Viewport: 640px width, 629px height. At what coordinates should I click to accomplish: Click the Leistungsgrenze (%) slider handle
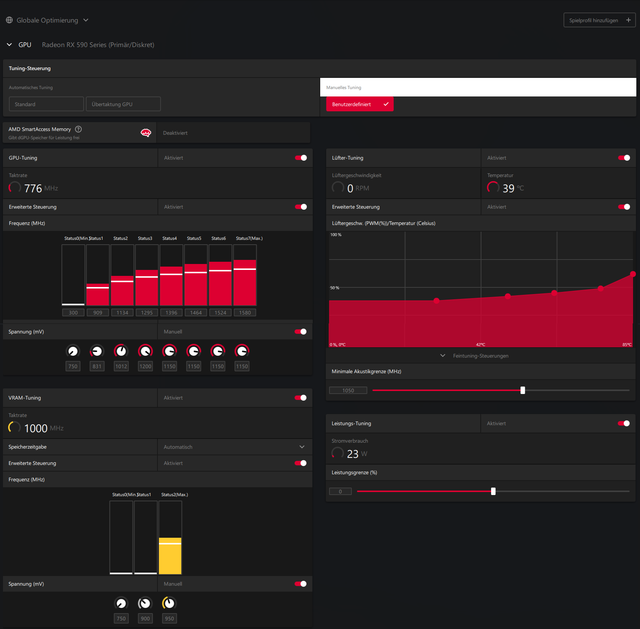tap(493, 491)
